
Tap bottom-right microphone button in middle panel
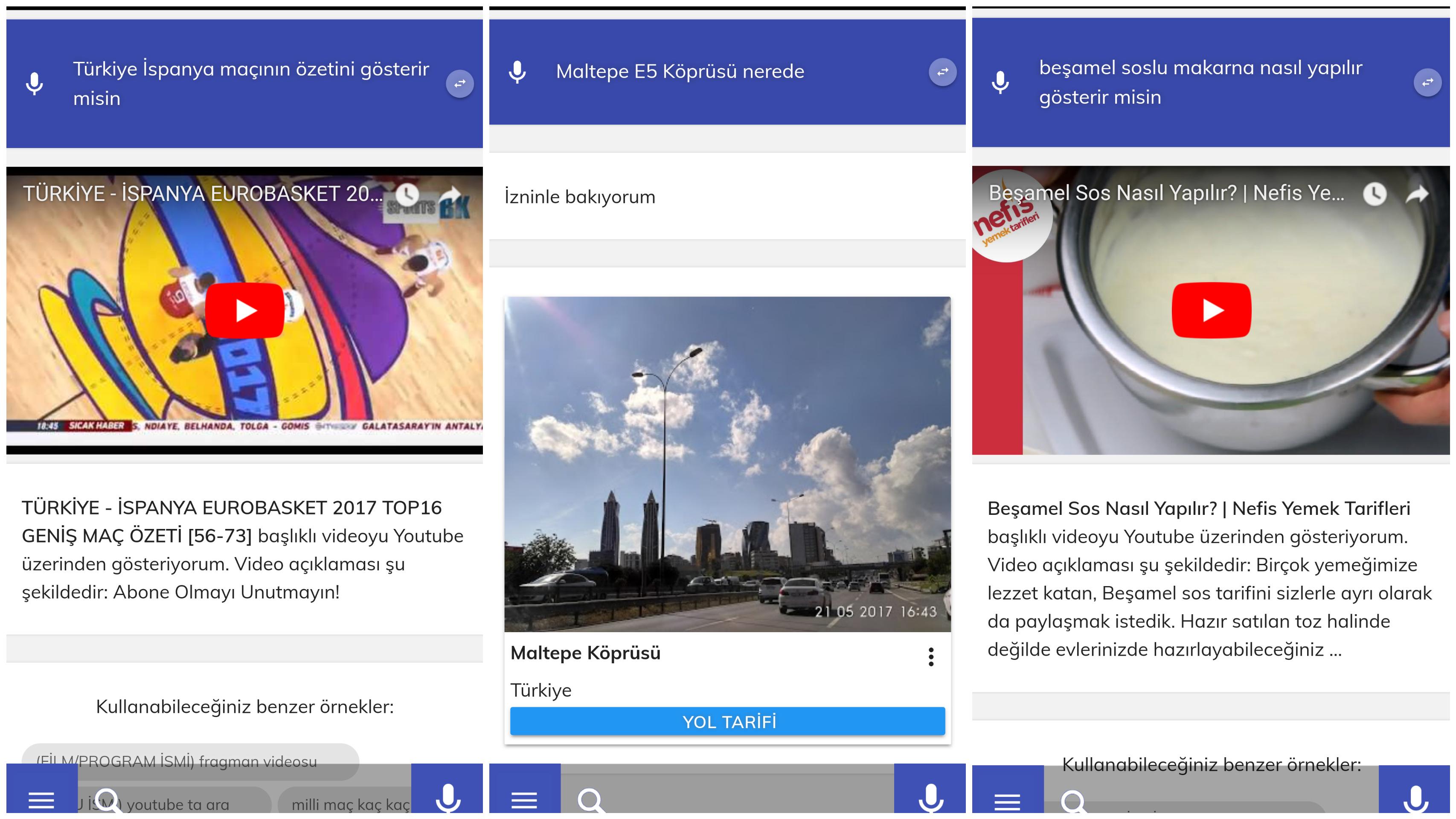(x=930, y=797)
